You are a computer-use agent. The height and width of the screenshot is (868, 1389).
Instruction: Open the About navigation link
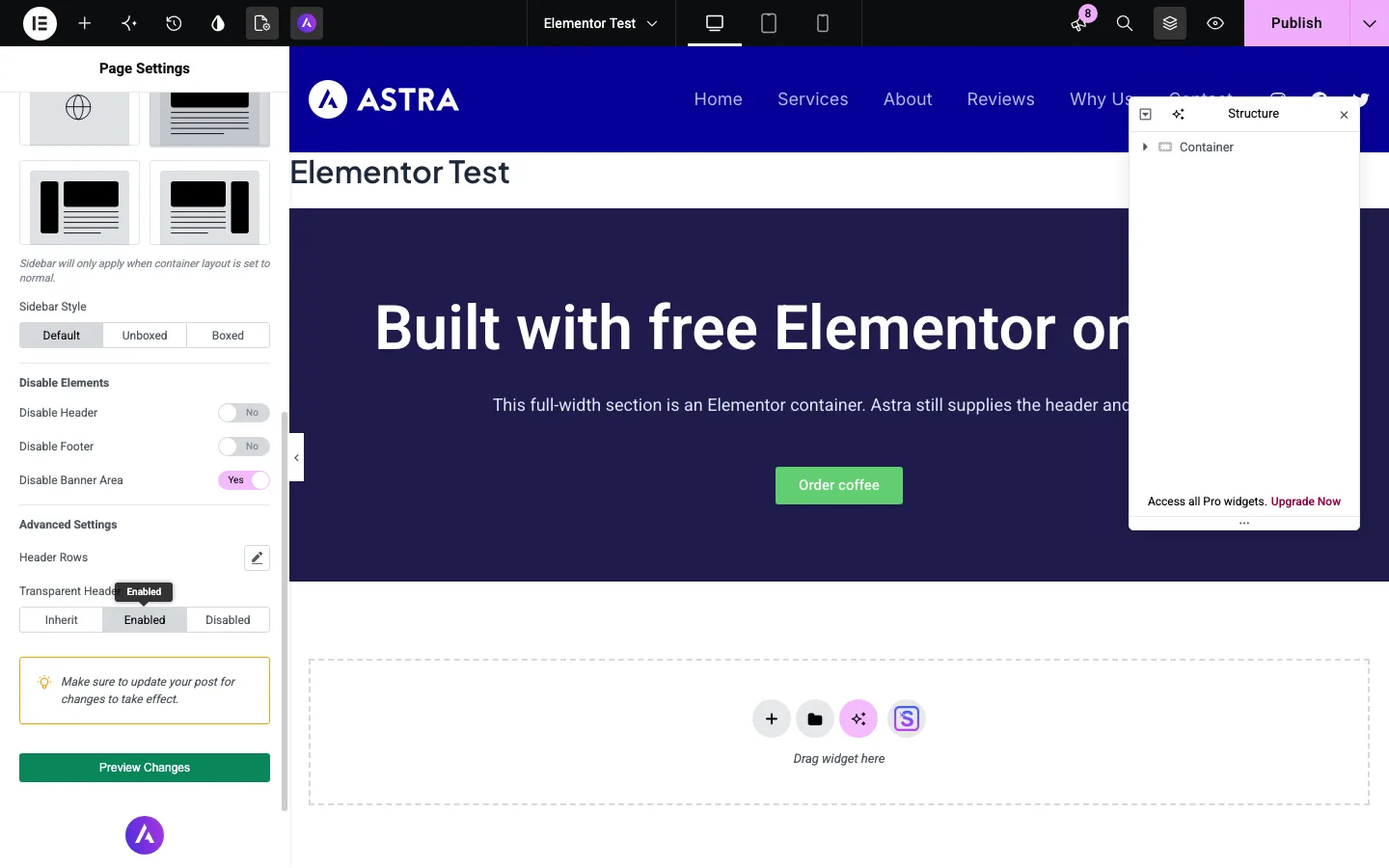pos(908,99)
